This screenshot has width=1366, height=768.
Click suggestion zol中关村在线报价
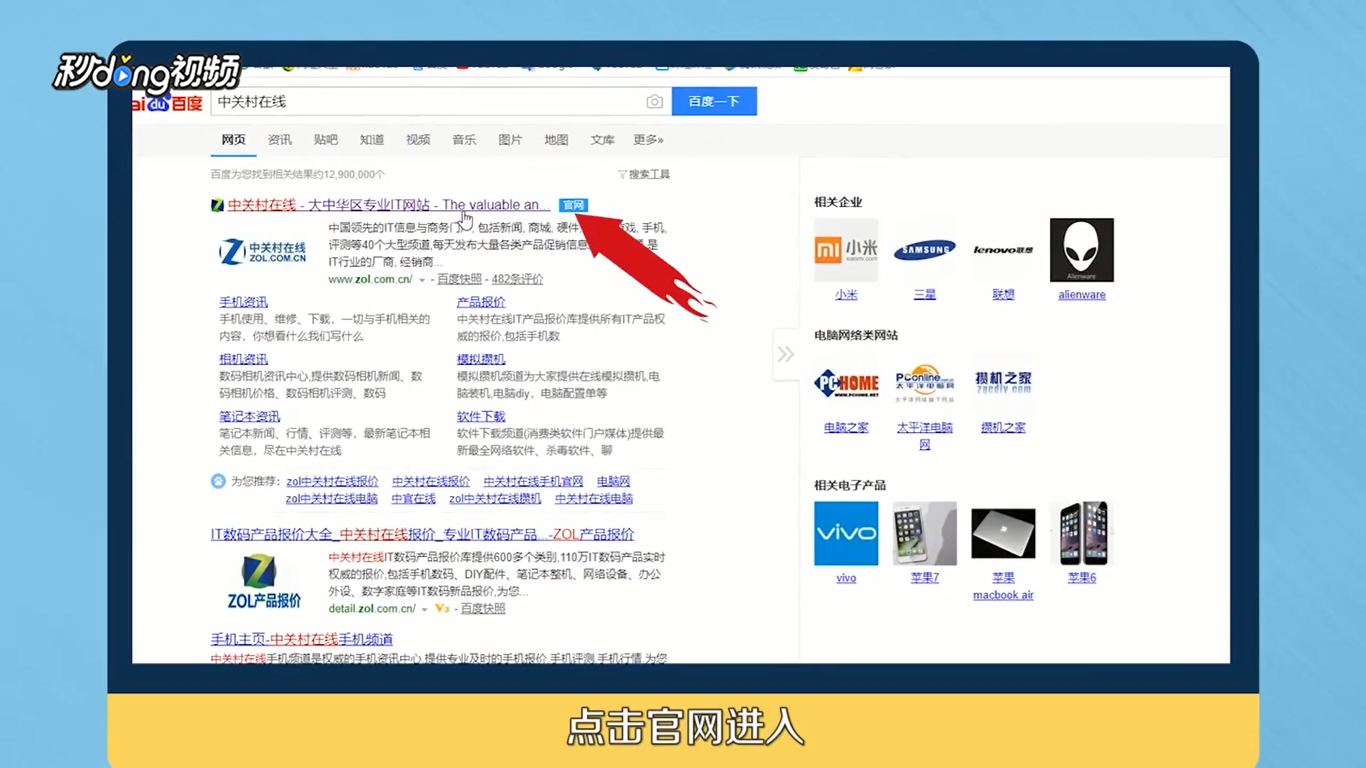(332, 482)
